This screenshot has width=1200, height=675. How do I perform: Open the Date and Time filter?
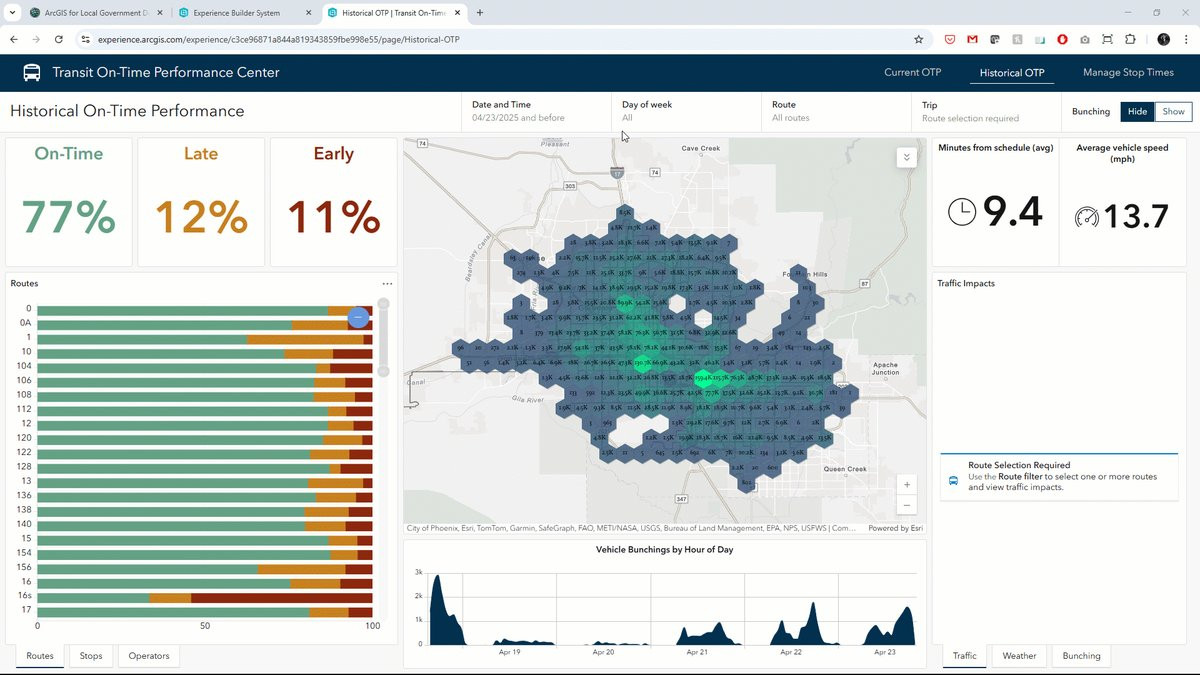tap(537, 111)
